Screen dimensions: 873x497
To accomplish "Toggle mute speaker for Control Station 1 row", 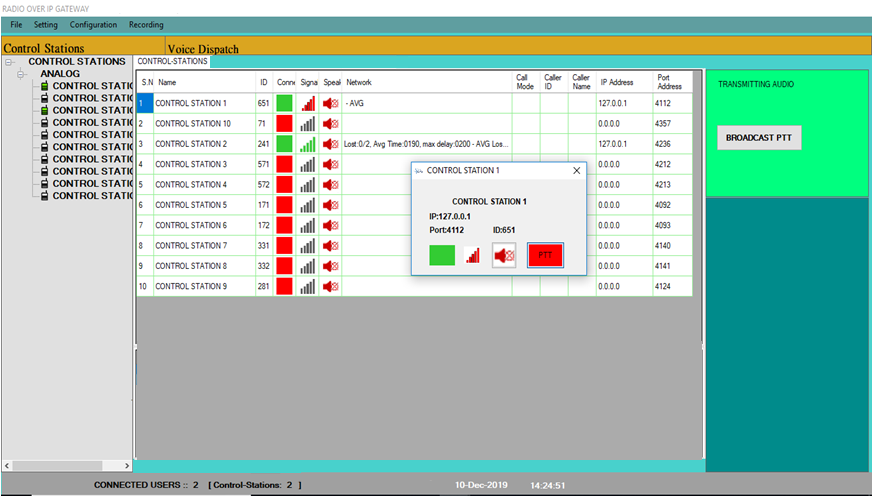I will click(x=331, y=103).
